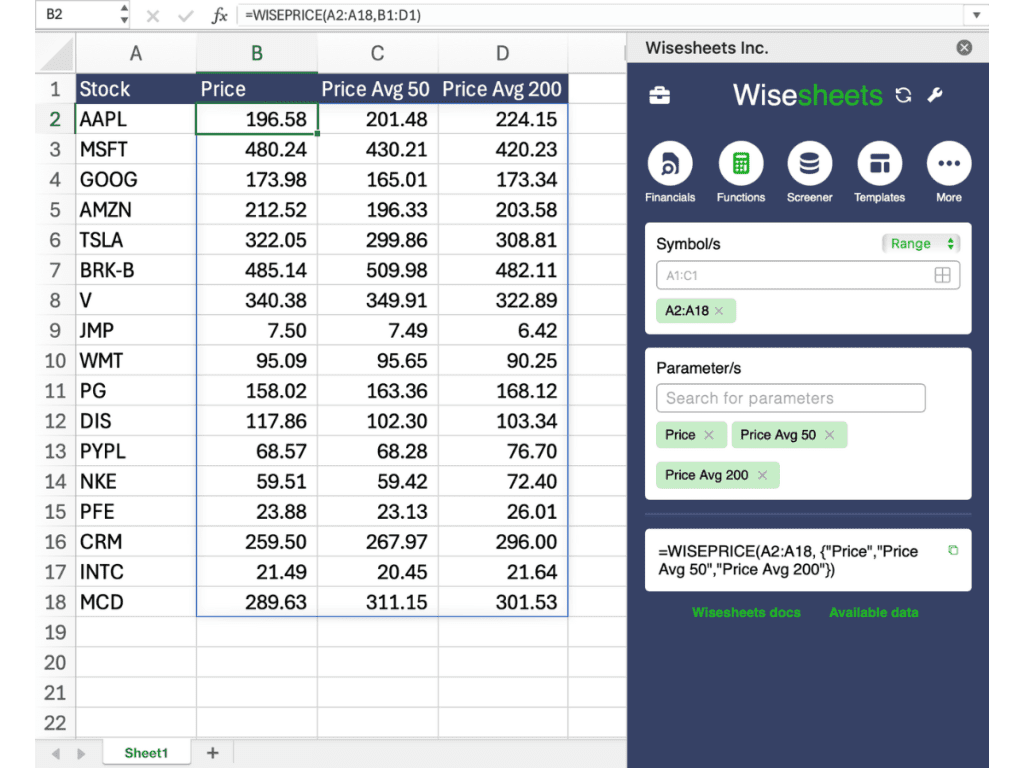Copy the WISEPRICE formula with copy icon

tap(952, 551)
